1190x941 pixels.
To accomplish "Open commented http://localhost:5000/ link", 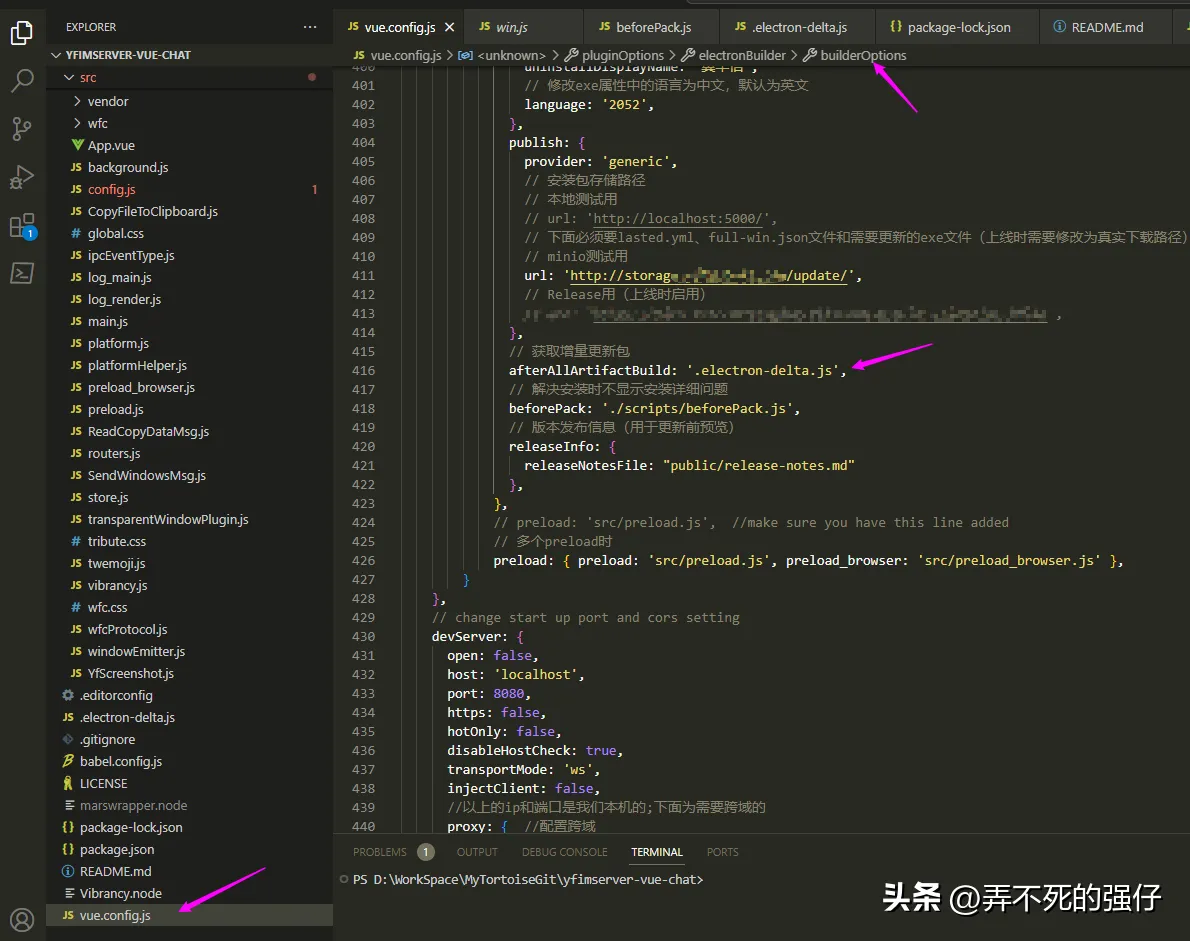I will click(x=678, y=219).
